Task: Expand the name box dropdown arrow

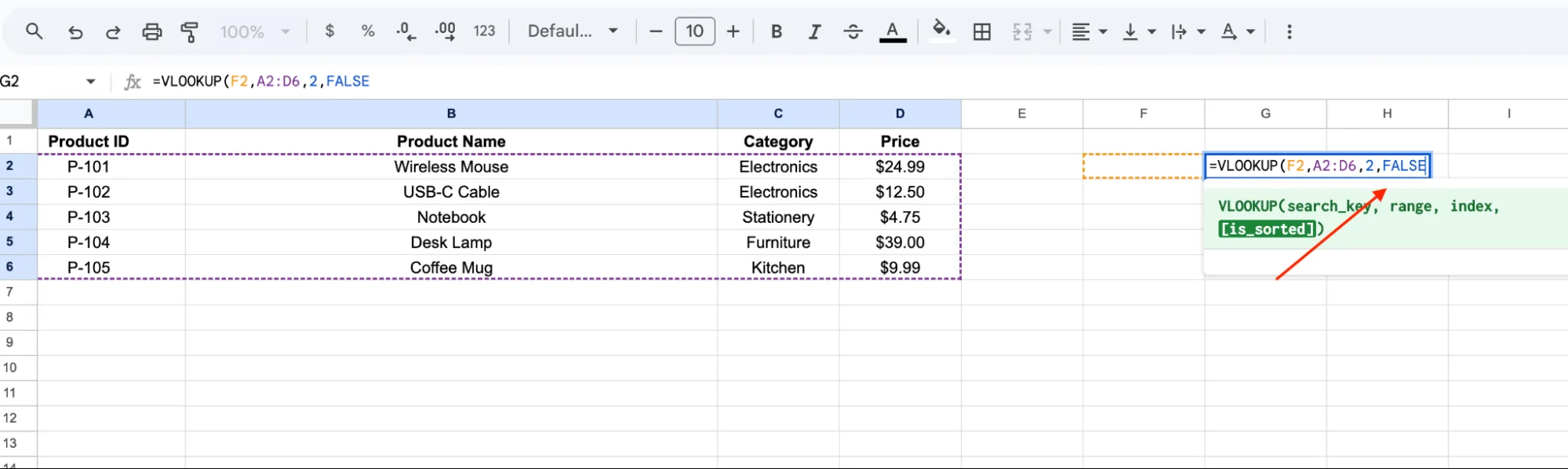Action: tap(91, 82)
